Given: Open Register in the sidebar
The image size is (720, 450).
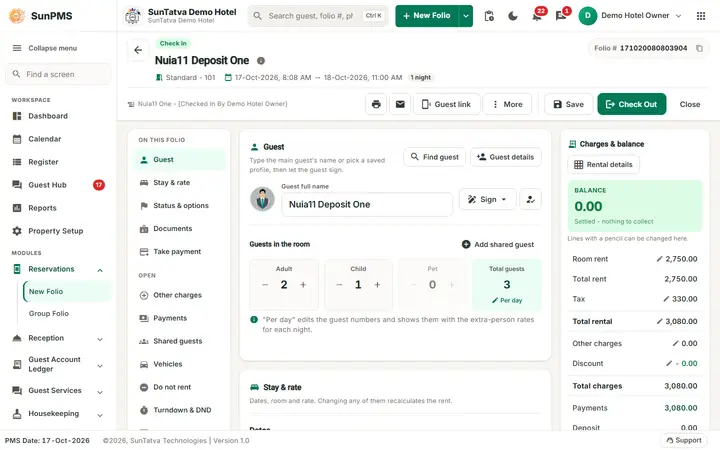Looking at the screenshot, I should [58, 162].
